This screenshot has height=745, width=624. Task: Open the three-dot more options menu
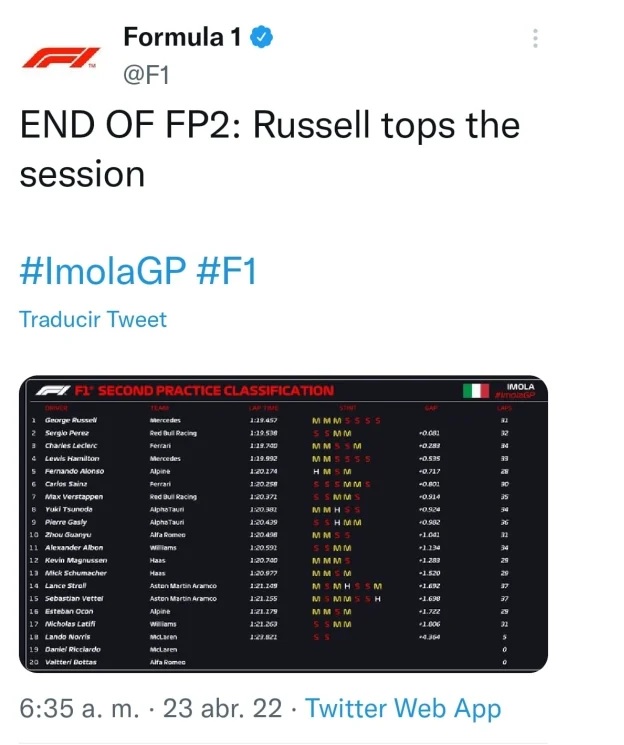537,39
